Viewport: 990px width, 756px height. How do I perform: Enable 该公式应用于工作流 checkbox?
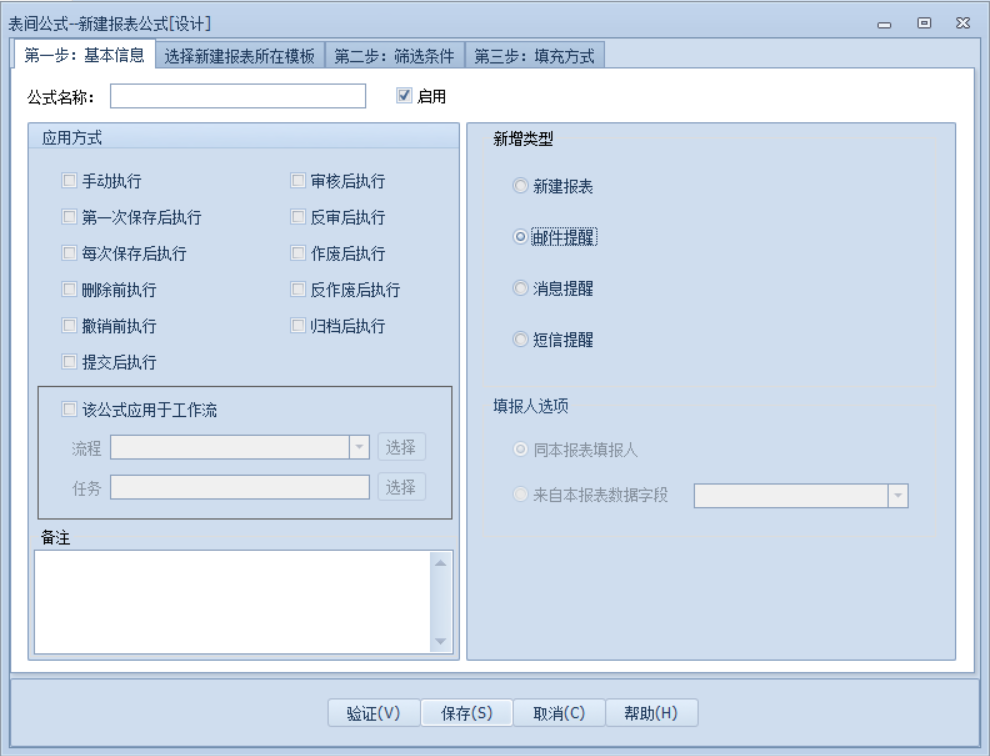[x=69, y=408]
